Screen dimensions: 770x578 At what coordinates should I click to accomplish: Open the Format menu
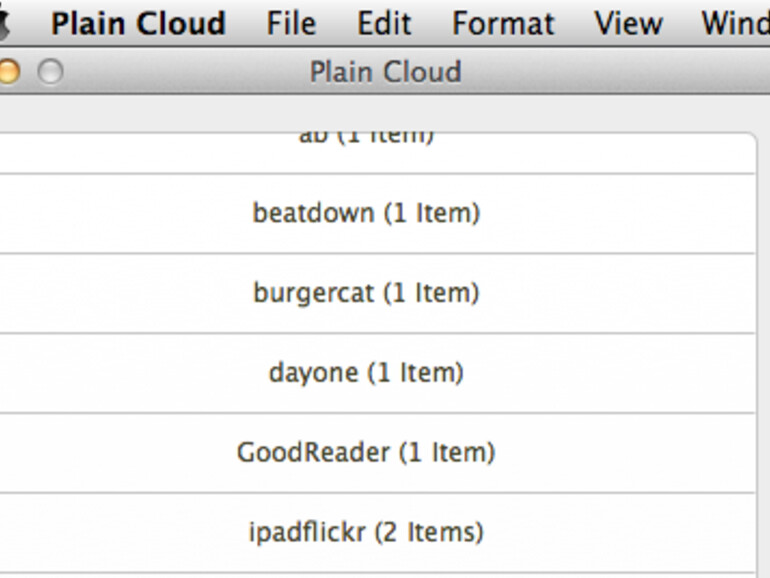point(503,23)
